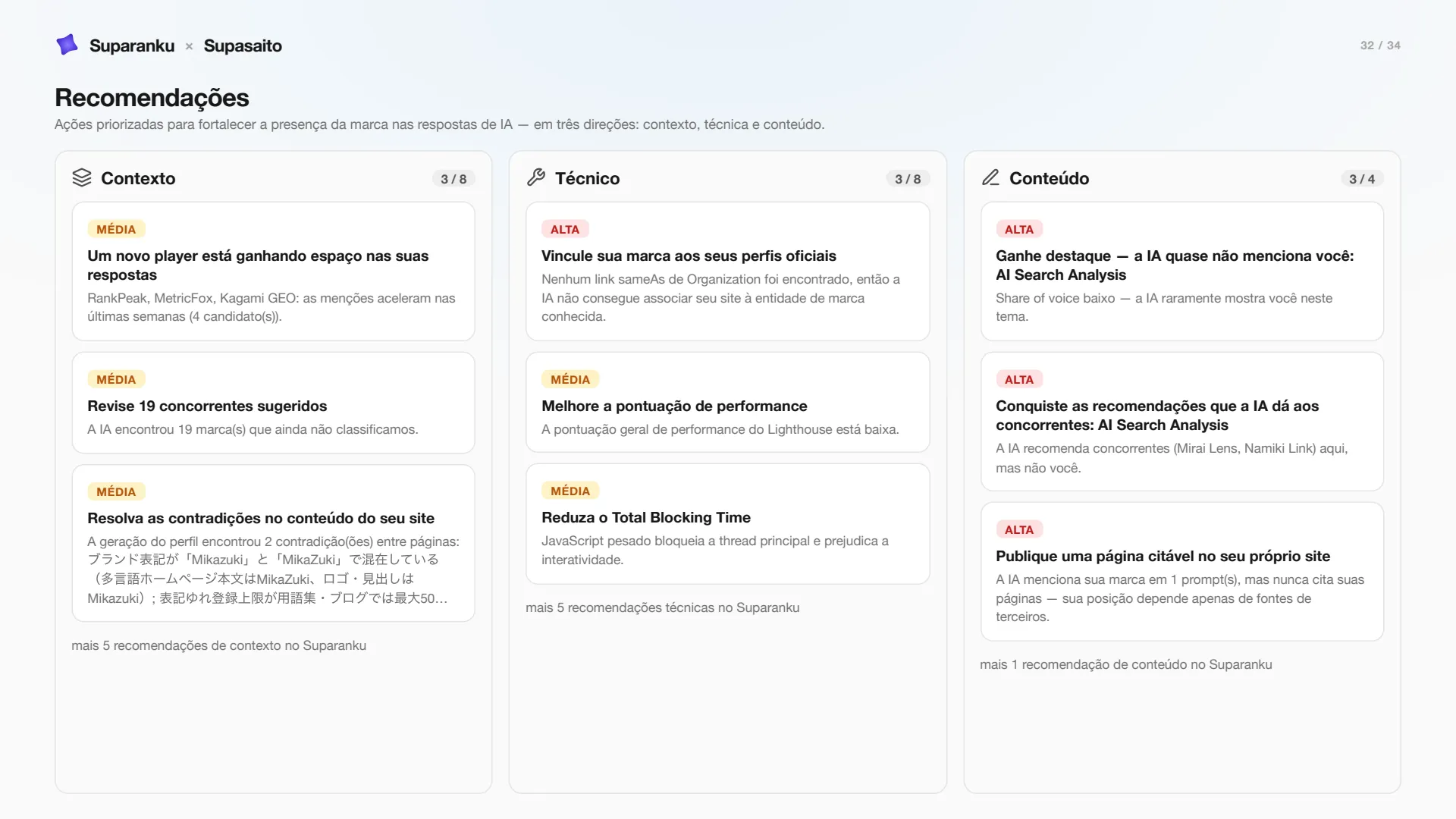Click ALTA badge on 'Conquiste as recomendações' card
This screenshot has width=1456, height=819.
tap(1019, 379)
